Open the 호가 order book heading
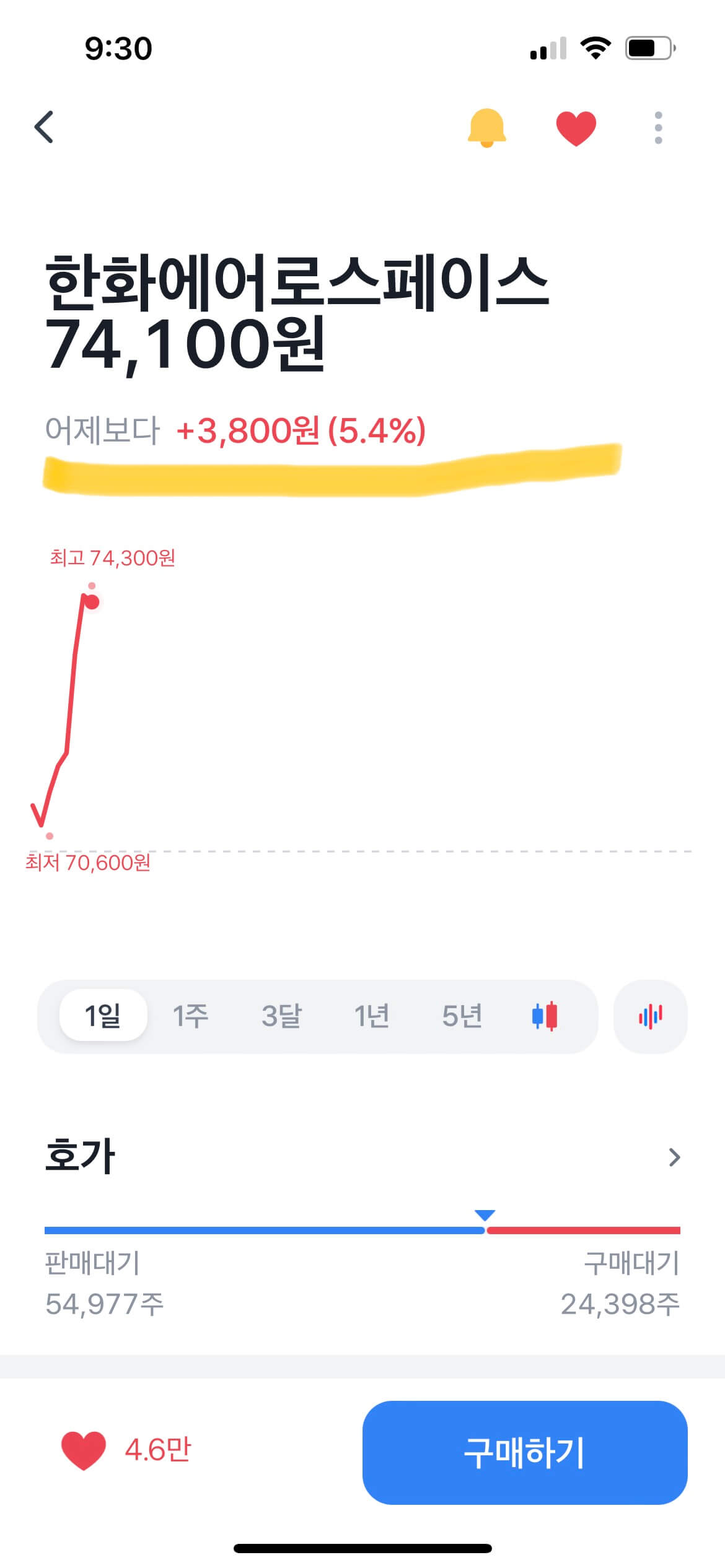 (81, 1156)
